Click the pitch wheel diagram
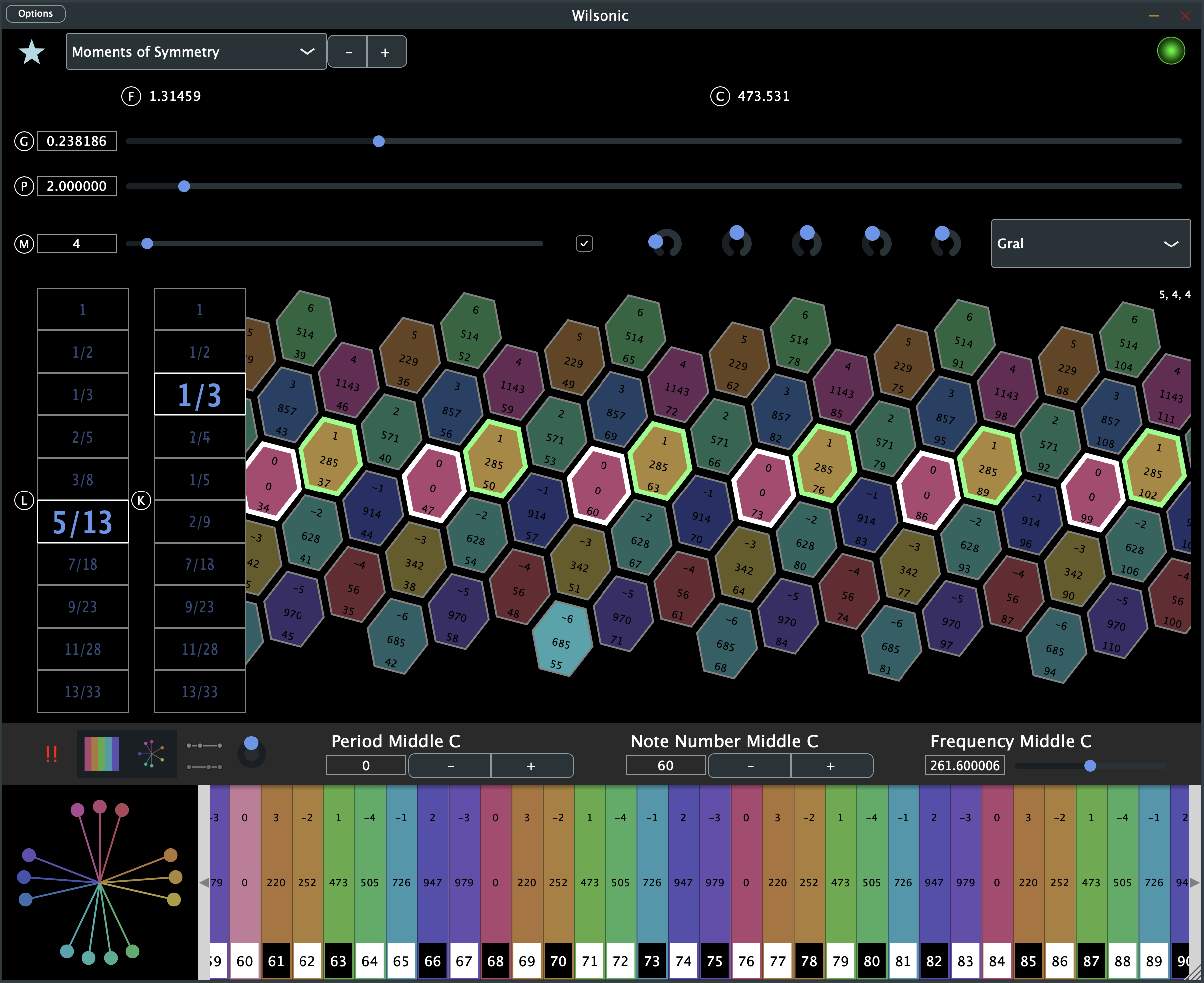Screen dimensions: 1204x983 (x=100, y=882)
